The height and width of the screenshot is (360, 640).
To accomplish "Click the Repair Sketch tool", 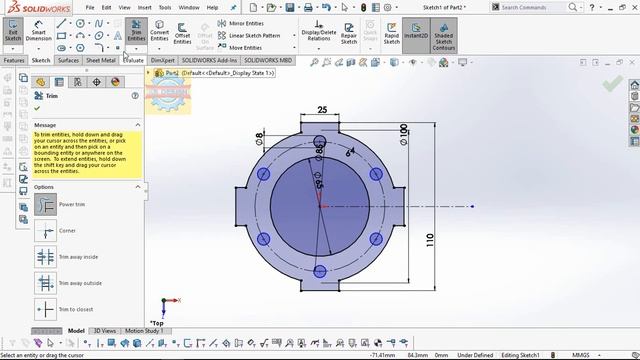I will pos(349,33).
